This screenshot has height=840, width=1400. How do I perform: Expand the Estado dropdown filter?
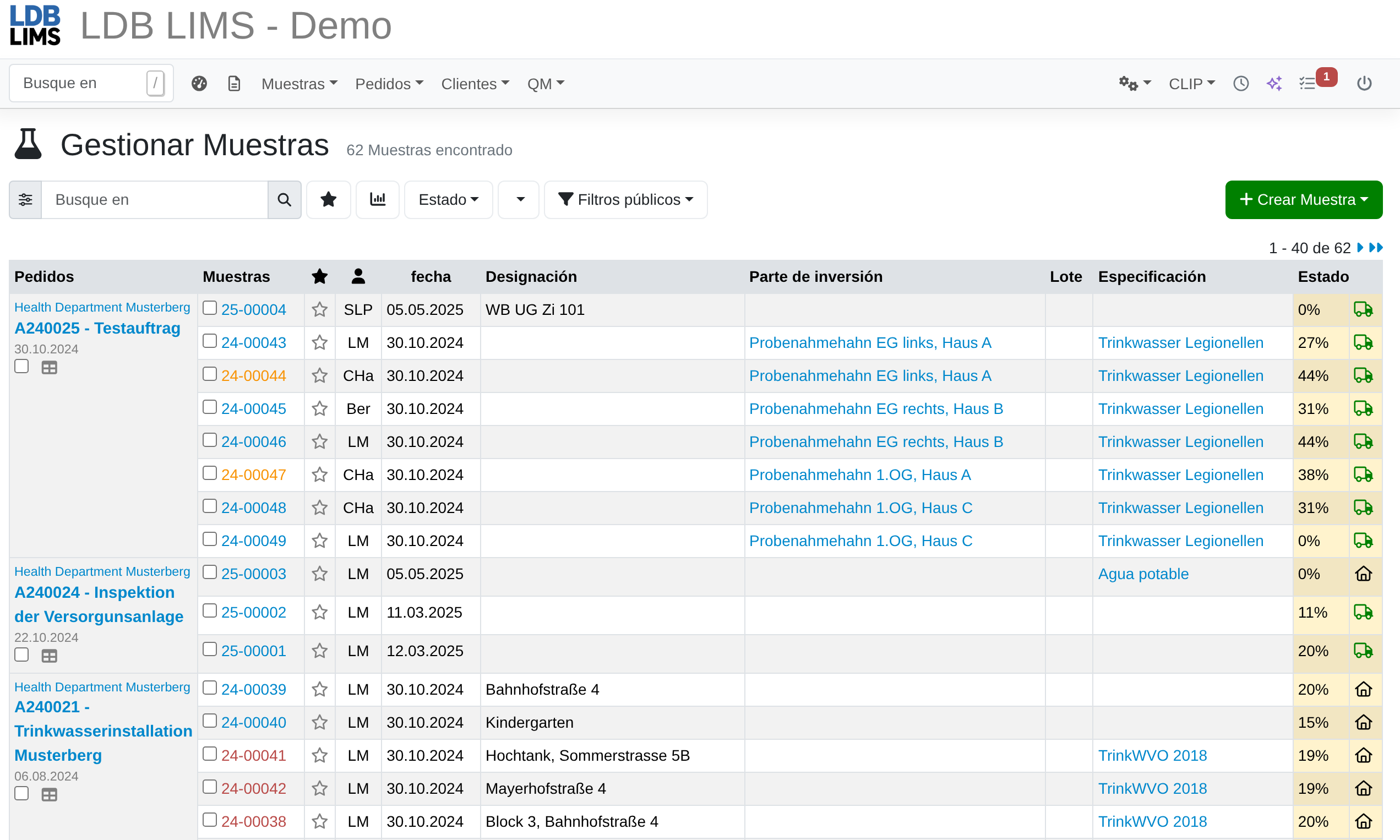(448, 200)
